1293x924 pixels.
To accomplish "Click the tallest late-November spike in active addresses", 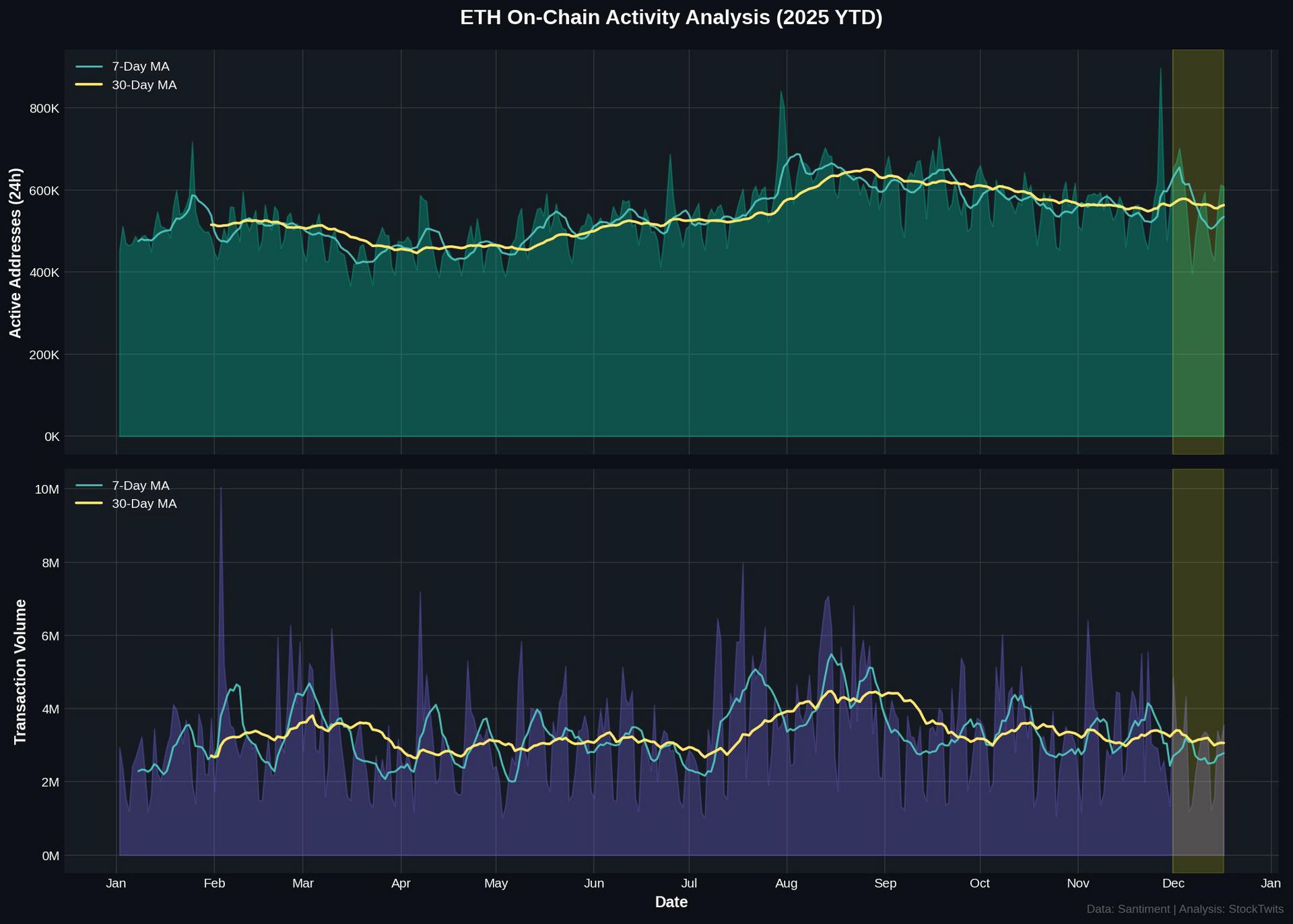I will point(1160,70).
